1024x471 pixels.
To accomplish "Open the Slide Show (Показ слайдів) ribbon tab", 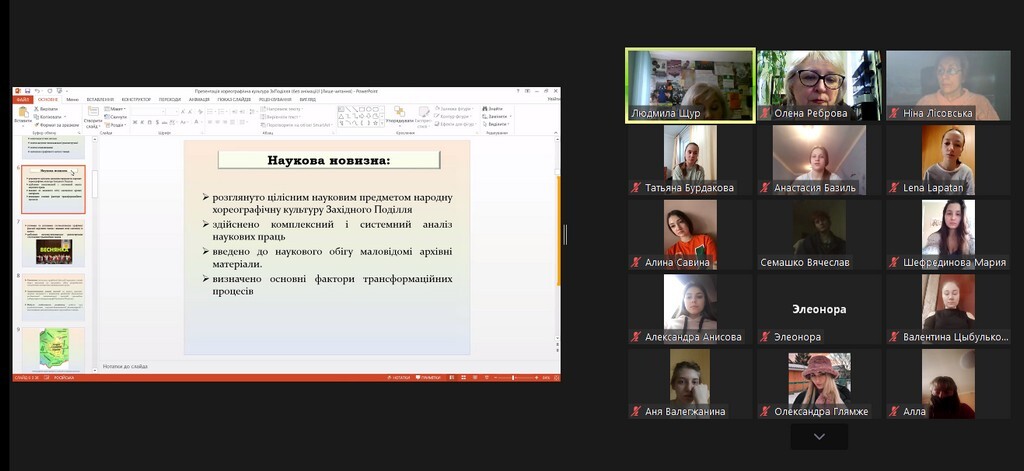I will [x=234, y=99].
